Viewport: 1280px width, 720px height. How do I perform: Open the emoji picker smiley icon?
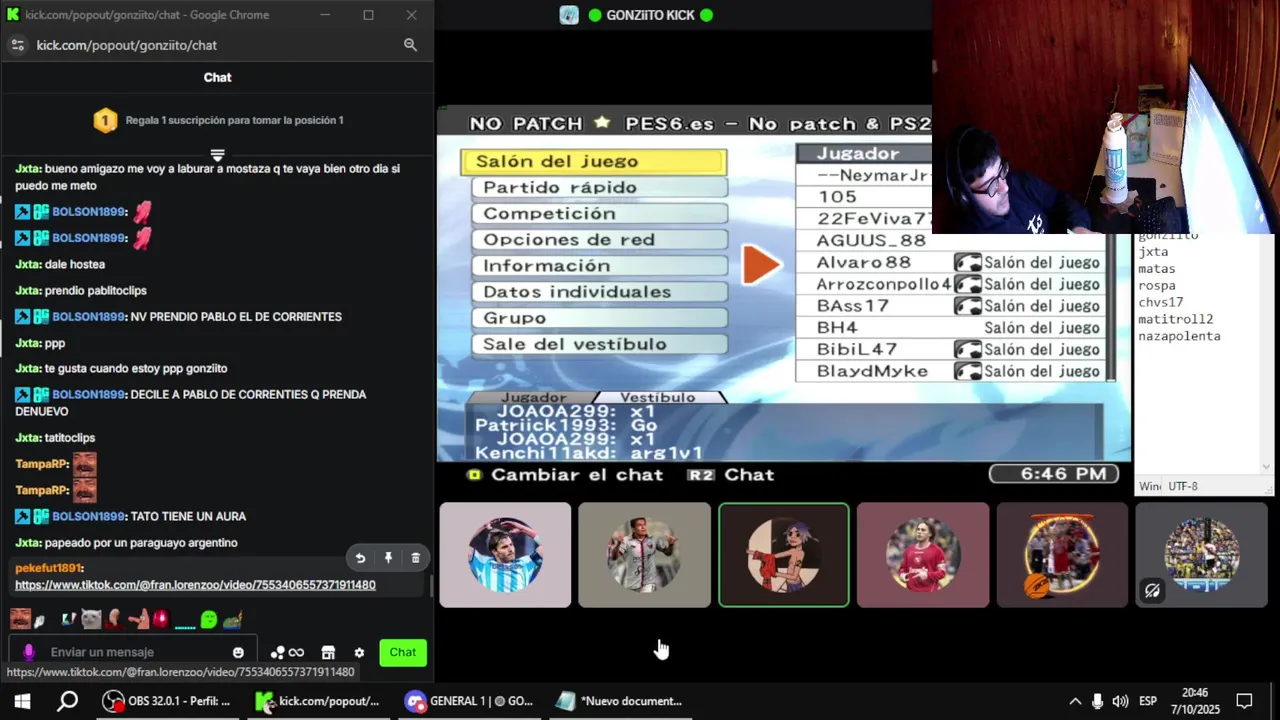pyautogui.click(x=238, y=652)
